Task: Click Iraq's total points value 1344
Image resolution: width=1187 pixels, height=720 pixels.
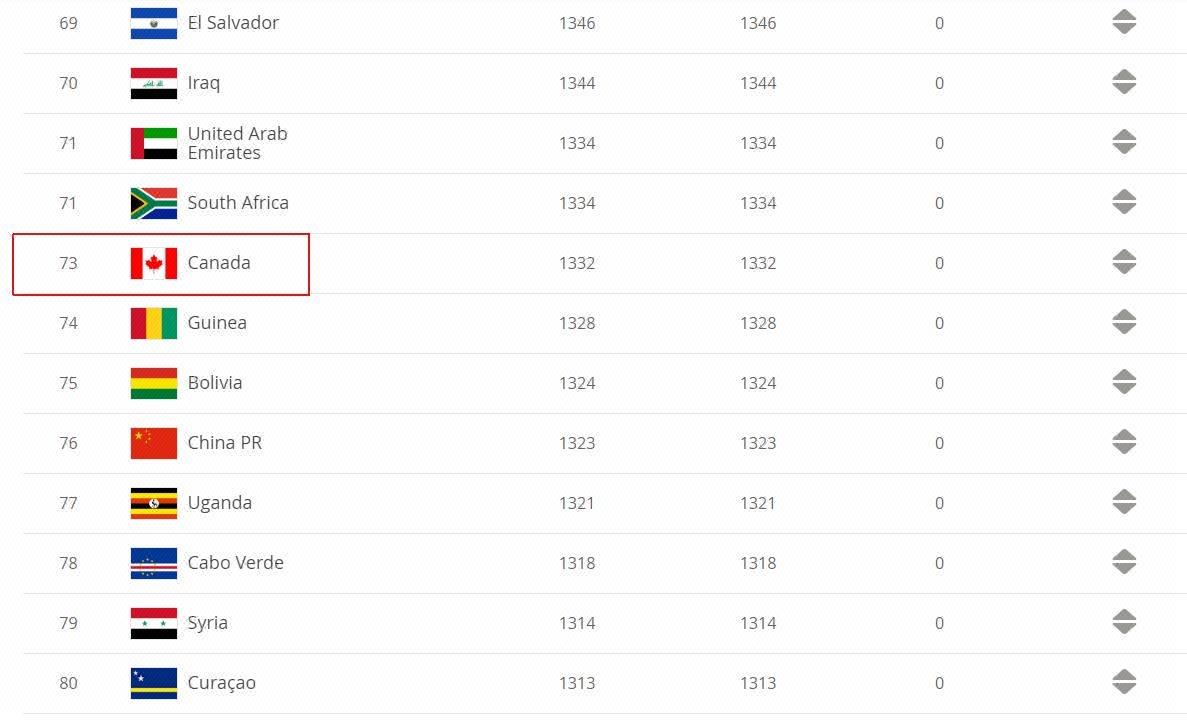Action: 577,83
